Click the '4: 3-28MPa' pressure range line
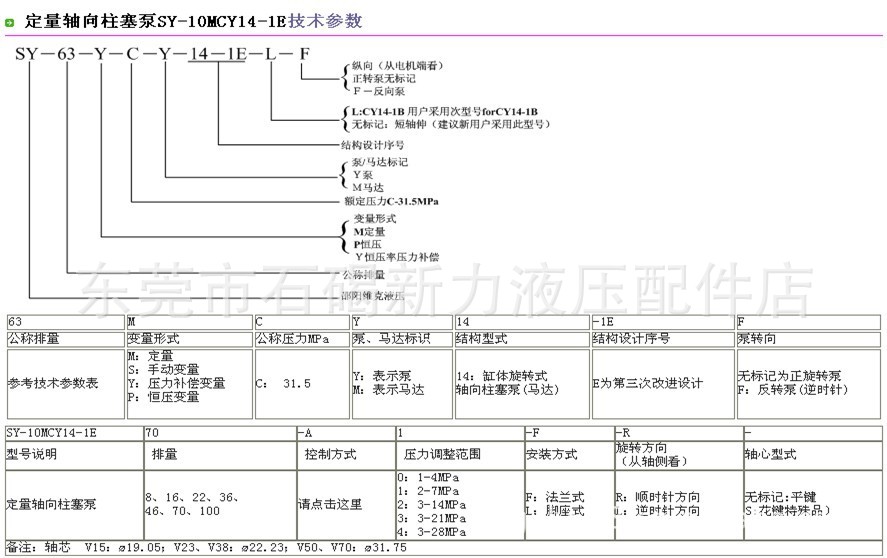 432,532
